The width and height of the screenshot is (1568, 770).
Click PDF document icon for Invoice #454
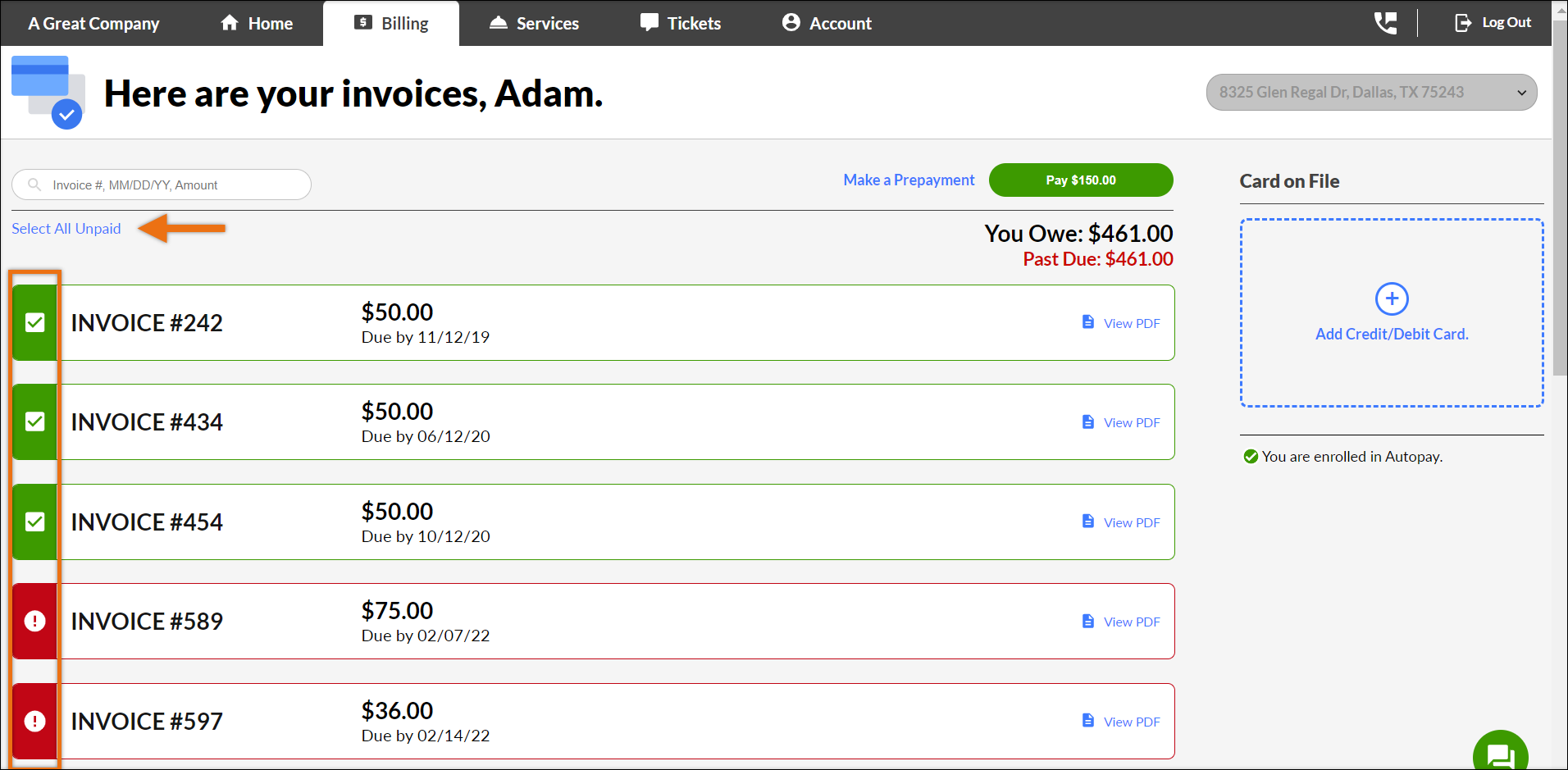click(x=1088, y=522)
